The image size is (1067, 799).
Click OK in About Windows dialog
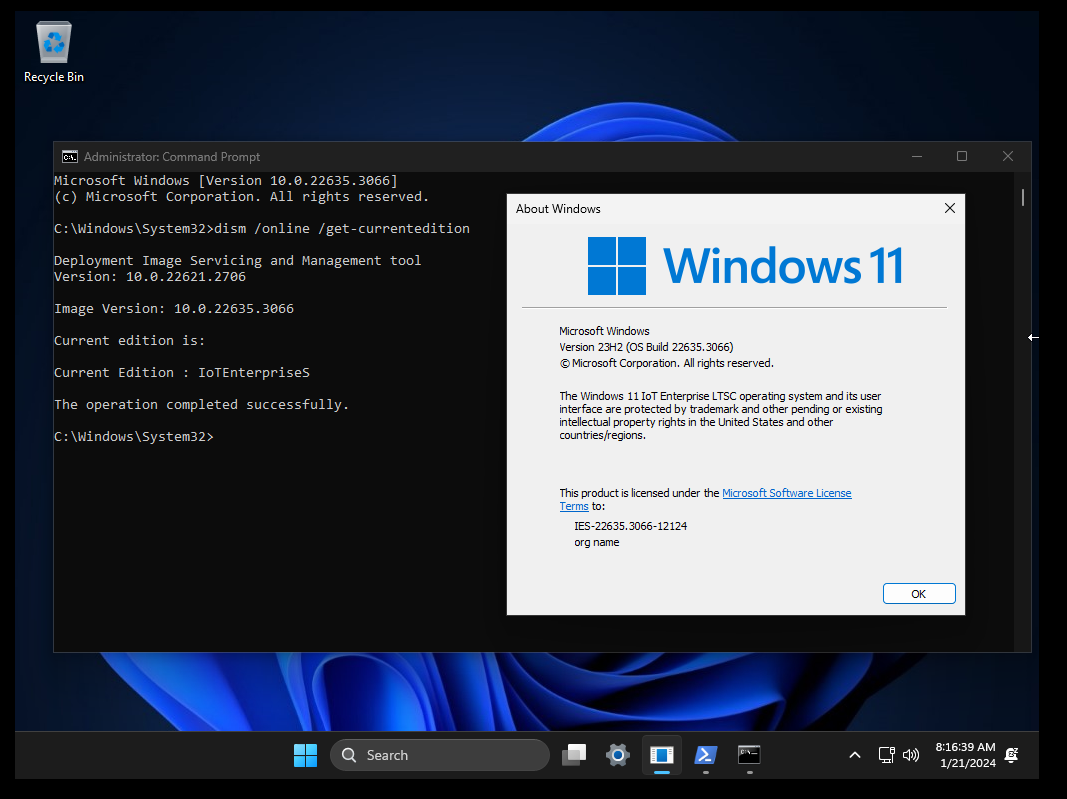click(x=919, y=593)
